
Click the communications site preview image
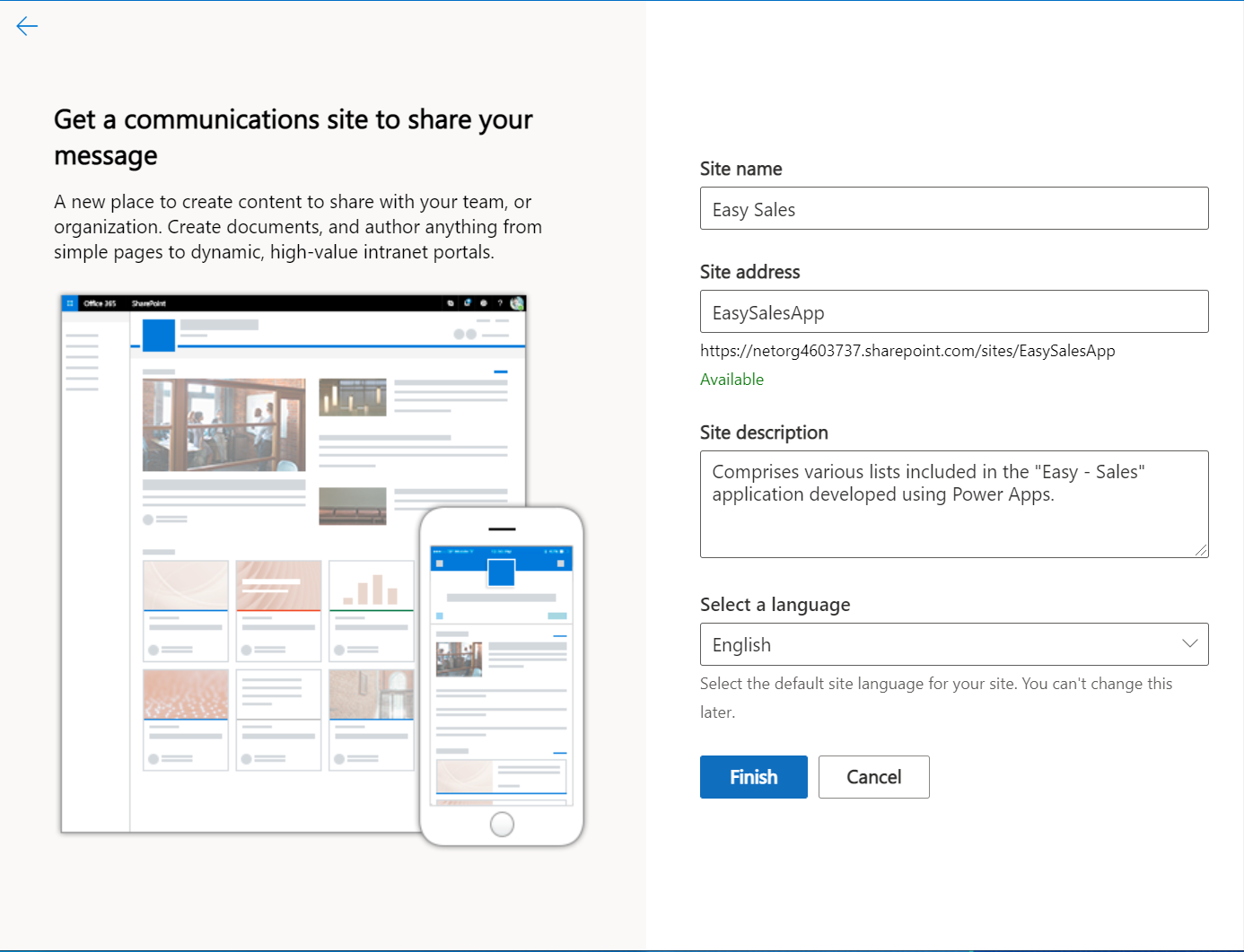[x=322, y=570]
